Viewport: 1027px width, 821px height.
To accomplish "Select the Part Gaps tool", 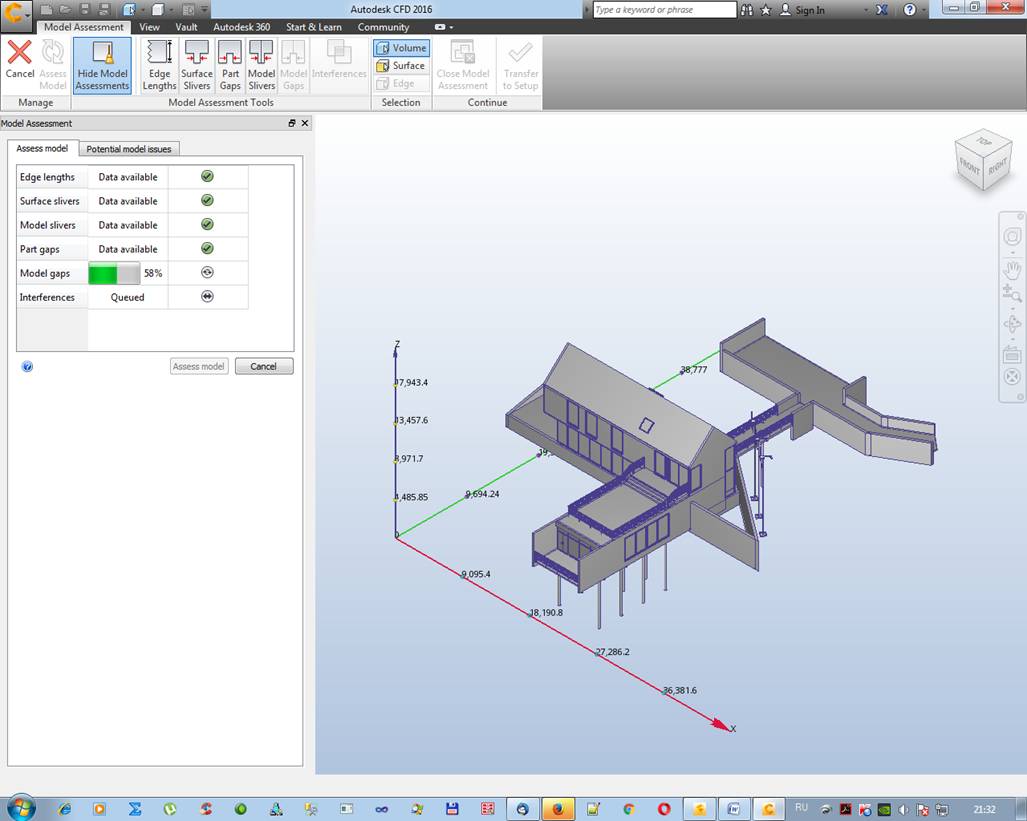I will click(230, 66).
